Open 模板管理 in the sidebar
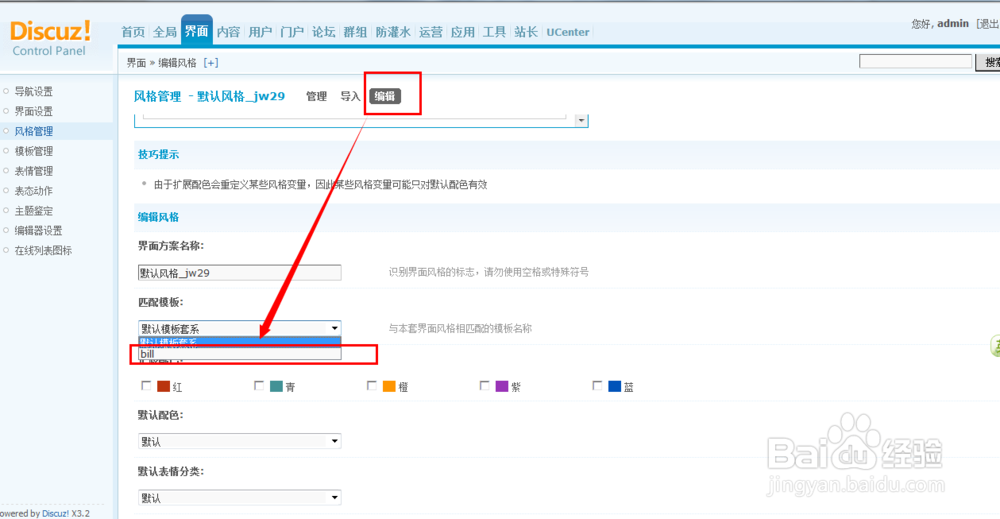The height and width of the screenshot is (519, 1000). [x=33, y=150]
